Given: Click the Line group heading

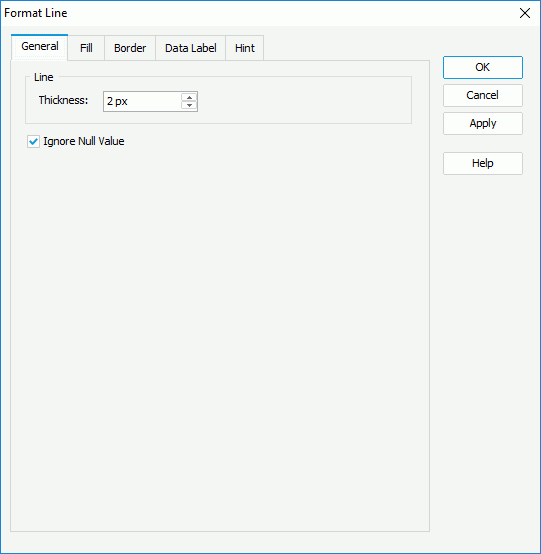Looking at the screenshot, I should 43,77.
